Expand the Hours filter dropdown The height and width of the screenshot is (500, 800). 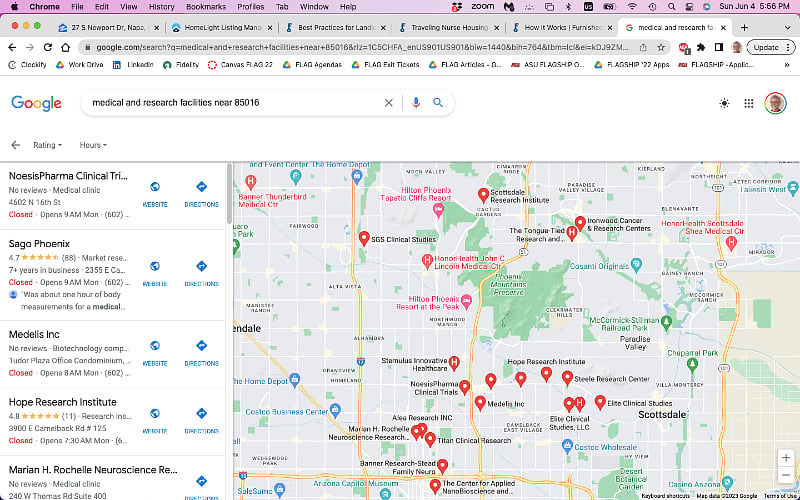[x=93, y=145]
